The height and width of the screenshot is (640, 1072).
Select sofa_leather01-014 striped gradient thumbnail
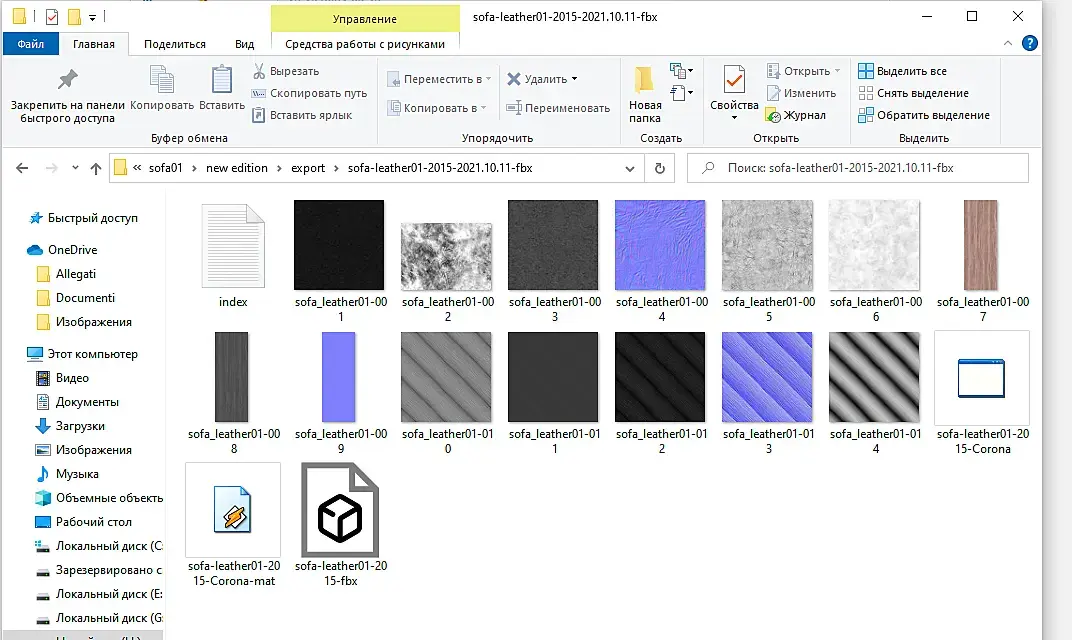tap(874, 377)
